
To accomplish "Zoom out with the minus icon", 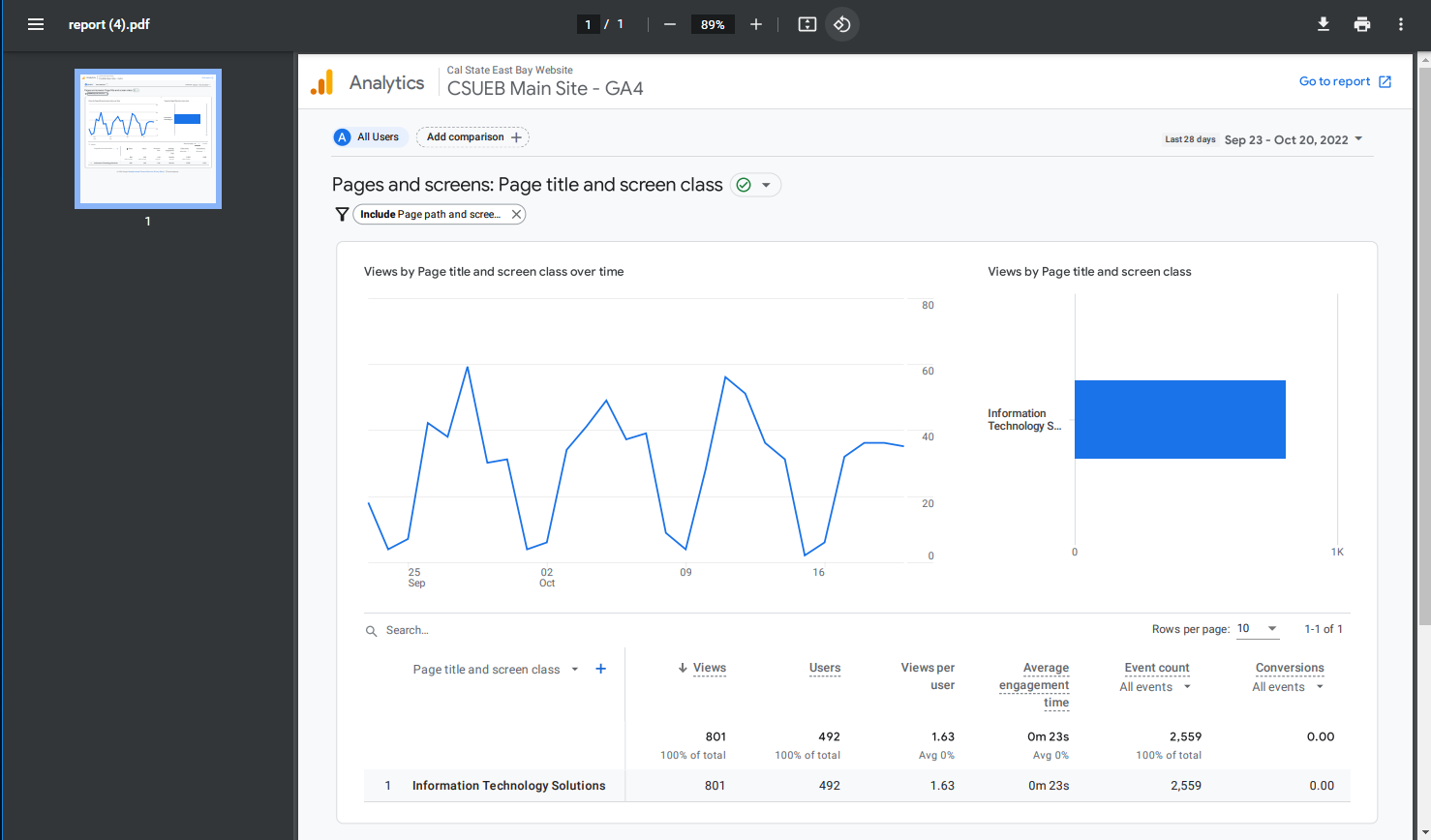I will click(669, 24).
